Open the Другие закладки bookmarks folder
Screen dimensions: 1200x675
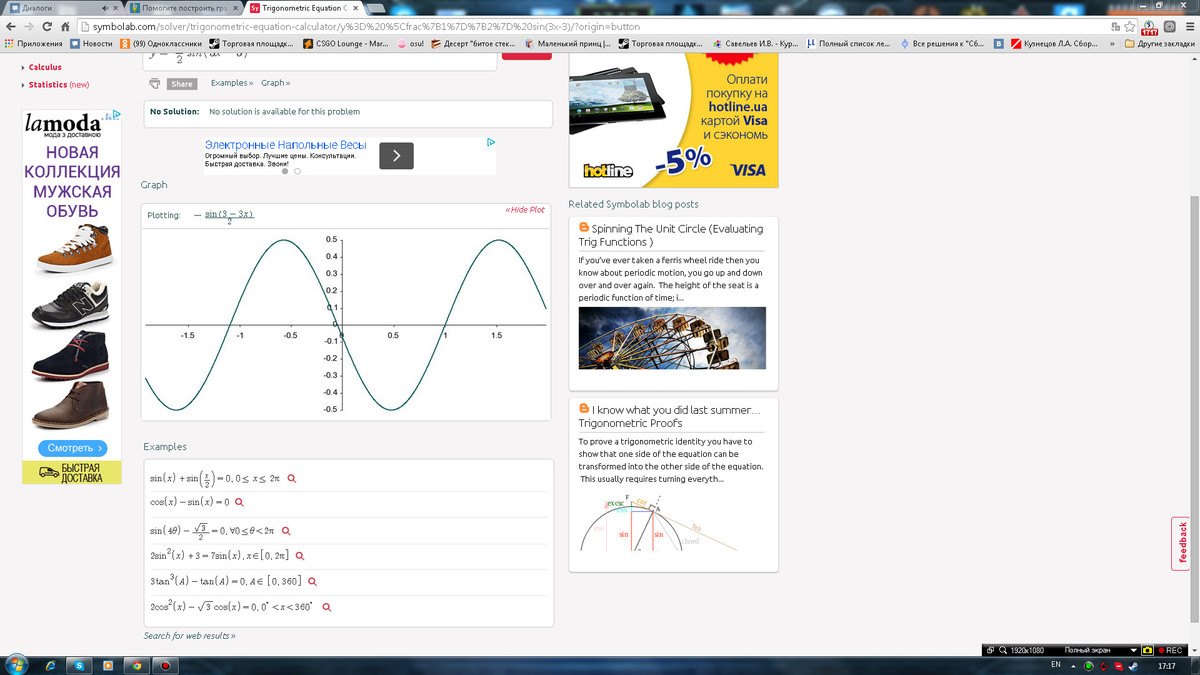pyautogui.click(x=1159, y=44)
